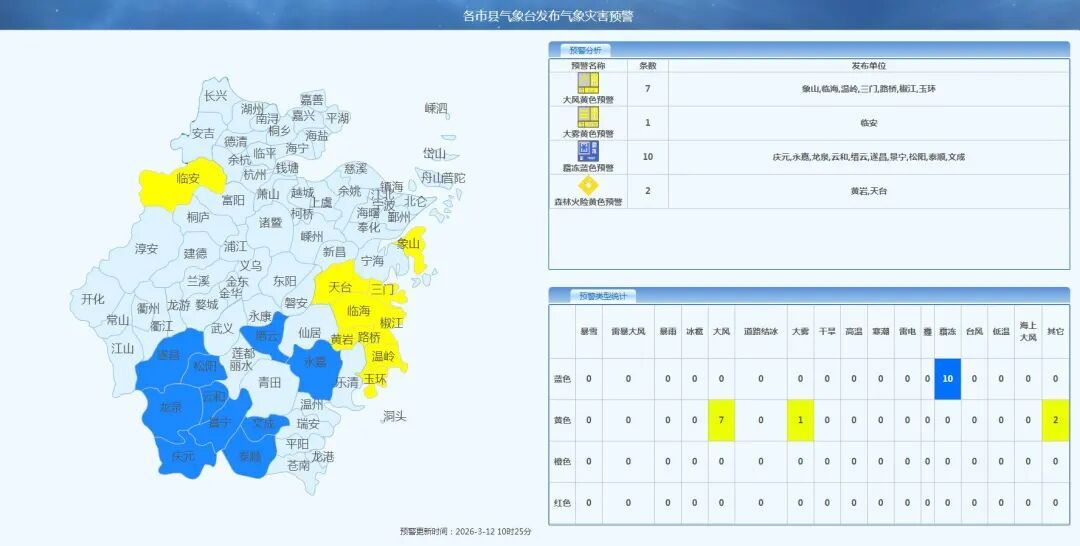Click the 霜冻蓝色预警 warning icon

click(x=588, y=151)
